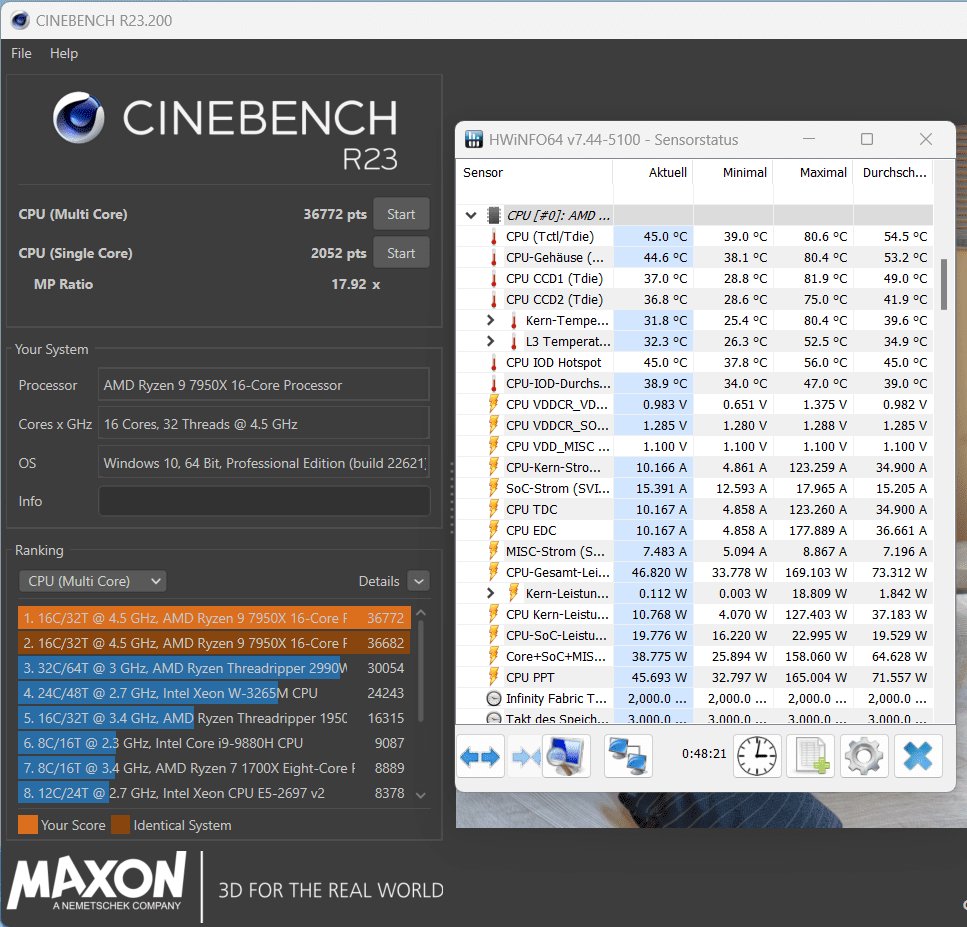The image size is (967, 927).
Task: Open the Help menu in Cinebench
Action: (x=64, y=54)
